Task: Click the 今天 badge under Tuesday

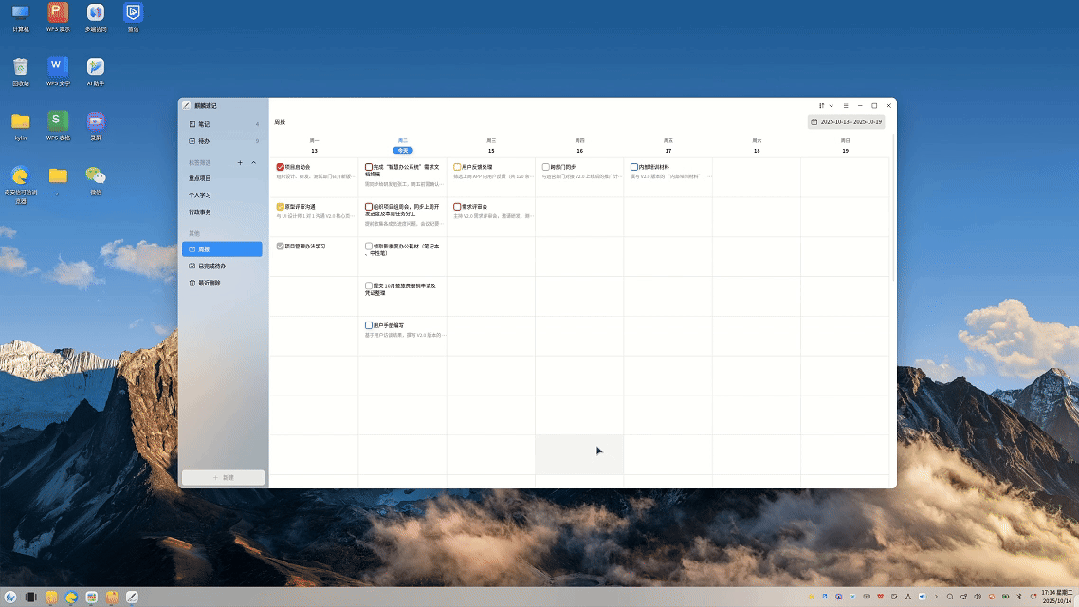Action: coord(402,150)
